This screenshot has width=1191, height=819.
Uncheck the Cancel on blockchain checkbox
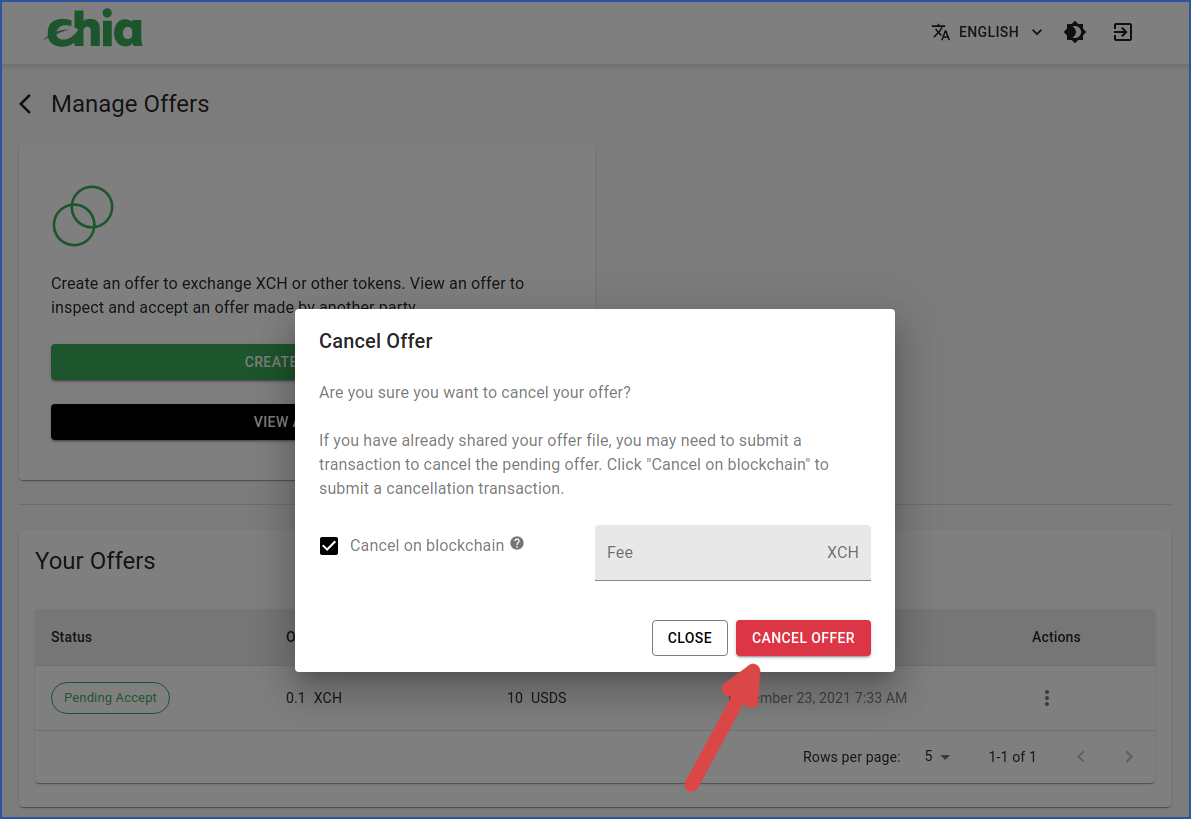point(329,546)
